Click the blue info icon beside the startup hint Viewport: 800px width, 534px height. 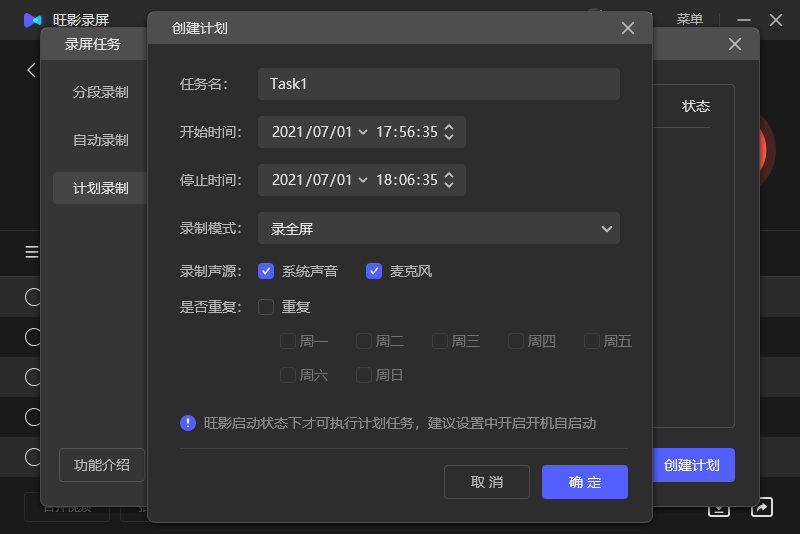[188, 423]
